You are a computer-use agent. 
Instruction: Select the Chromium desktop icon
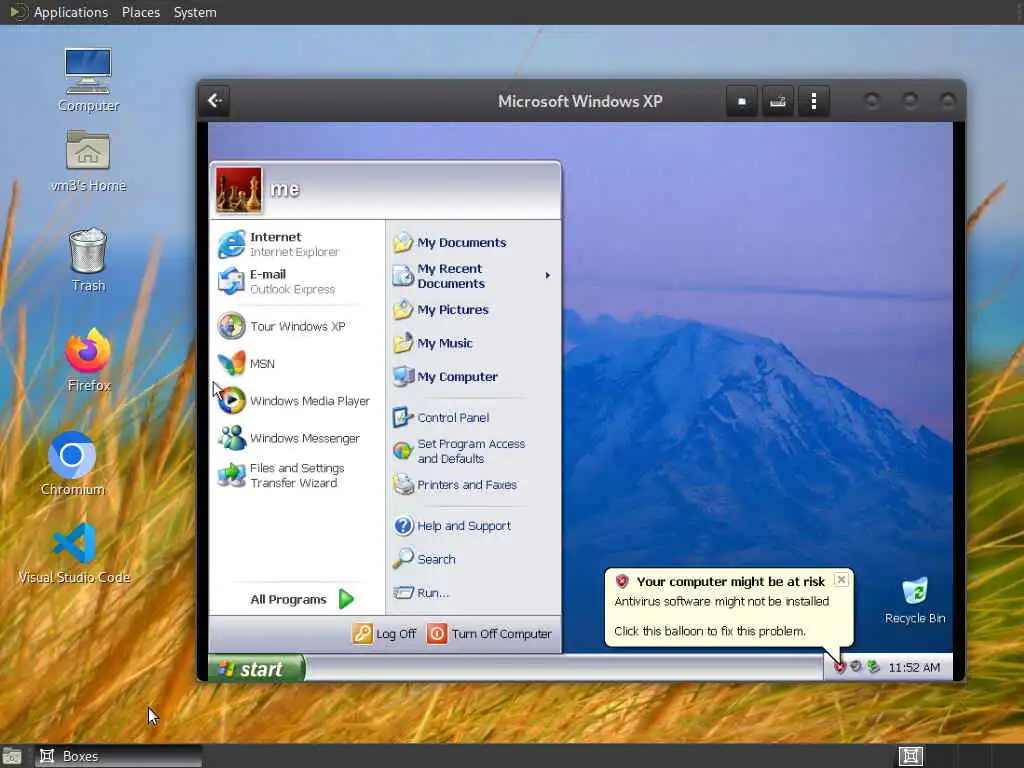72,463
